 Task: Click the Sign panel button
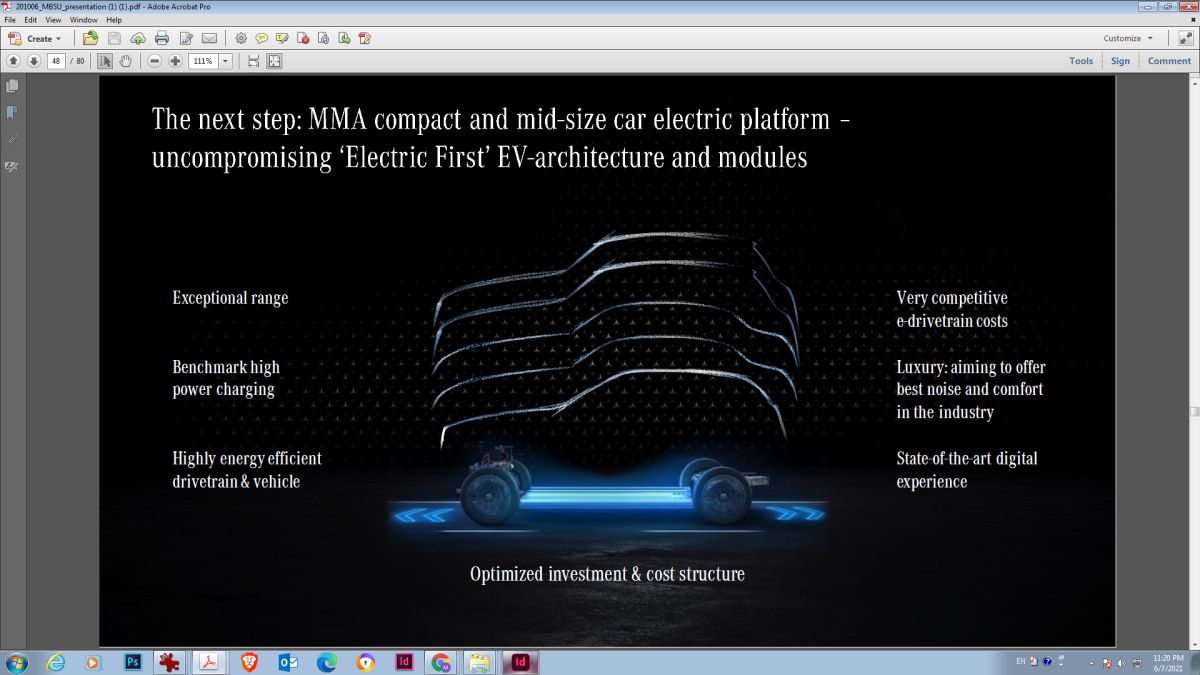(x=1120, y=60)
